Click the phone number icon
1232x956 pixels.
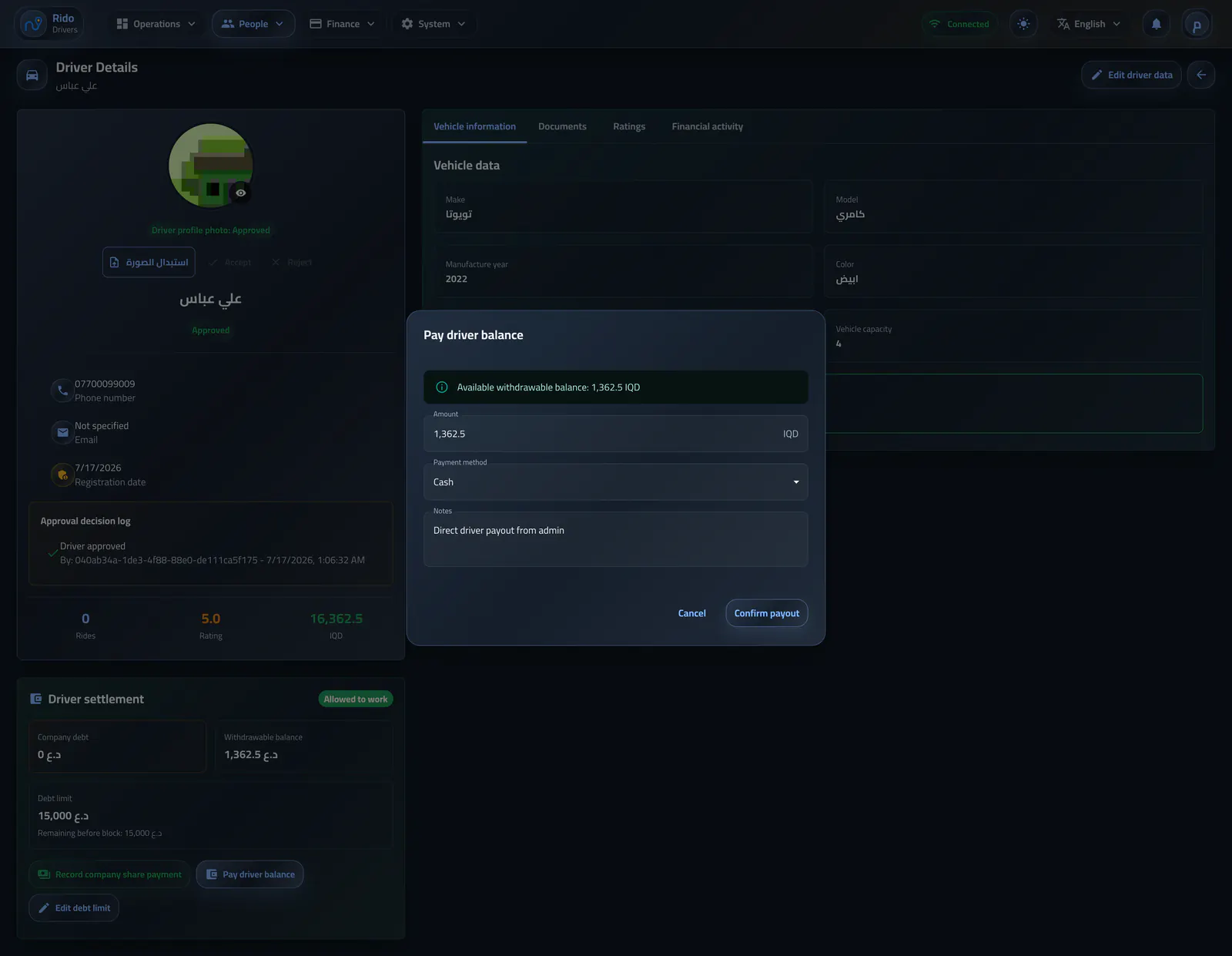pos(62,391)
